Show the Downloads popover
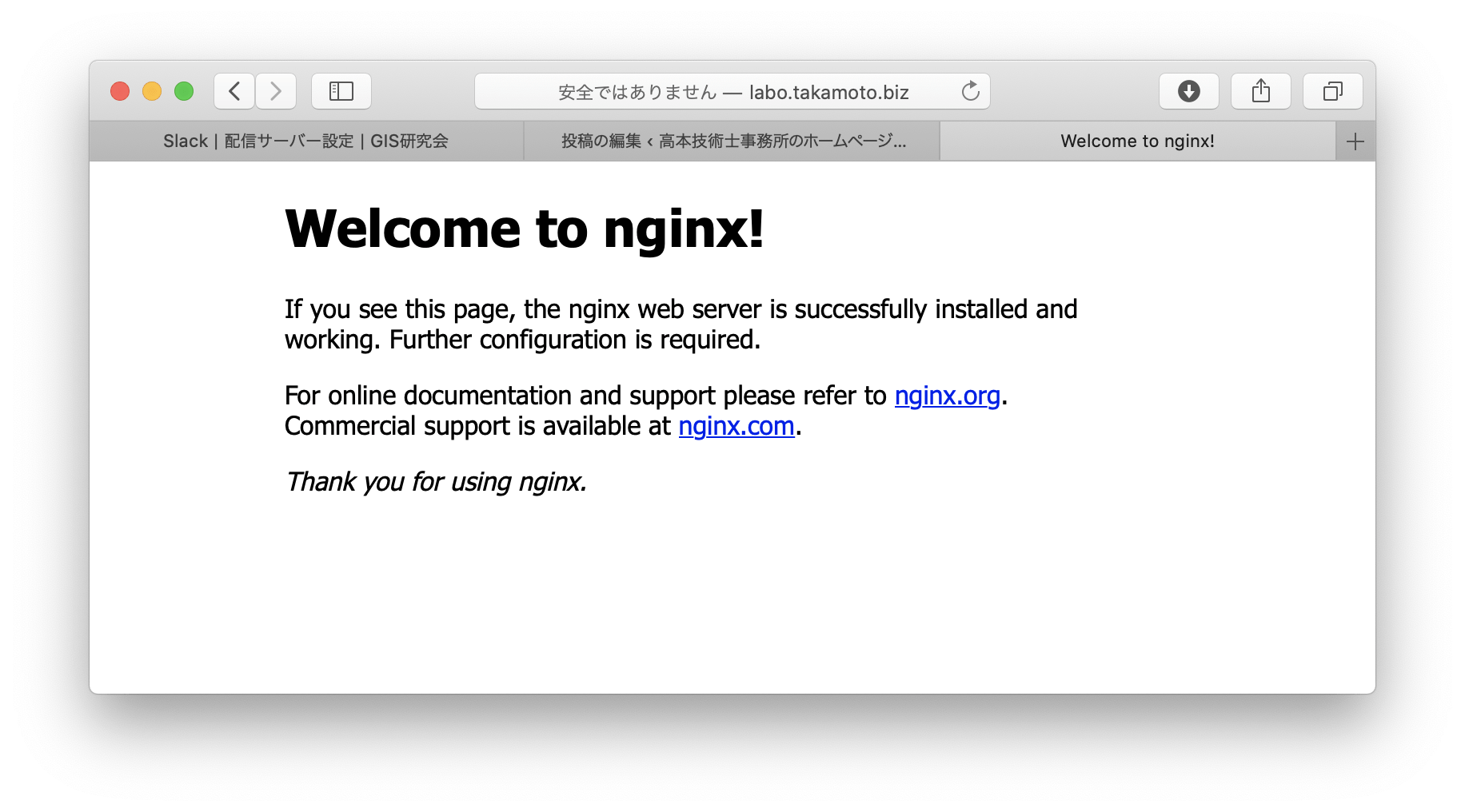This screenshot has height=812, width=1465. click(1189, 91)
